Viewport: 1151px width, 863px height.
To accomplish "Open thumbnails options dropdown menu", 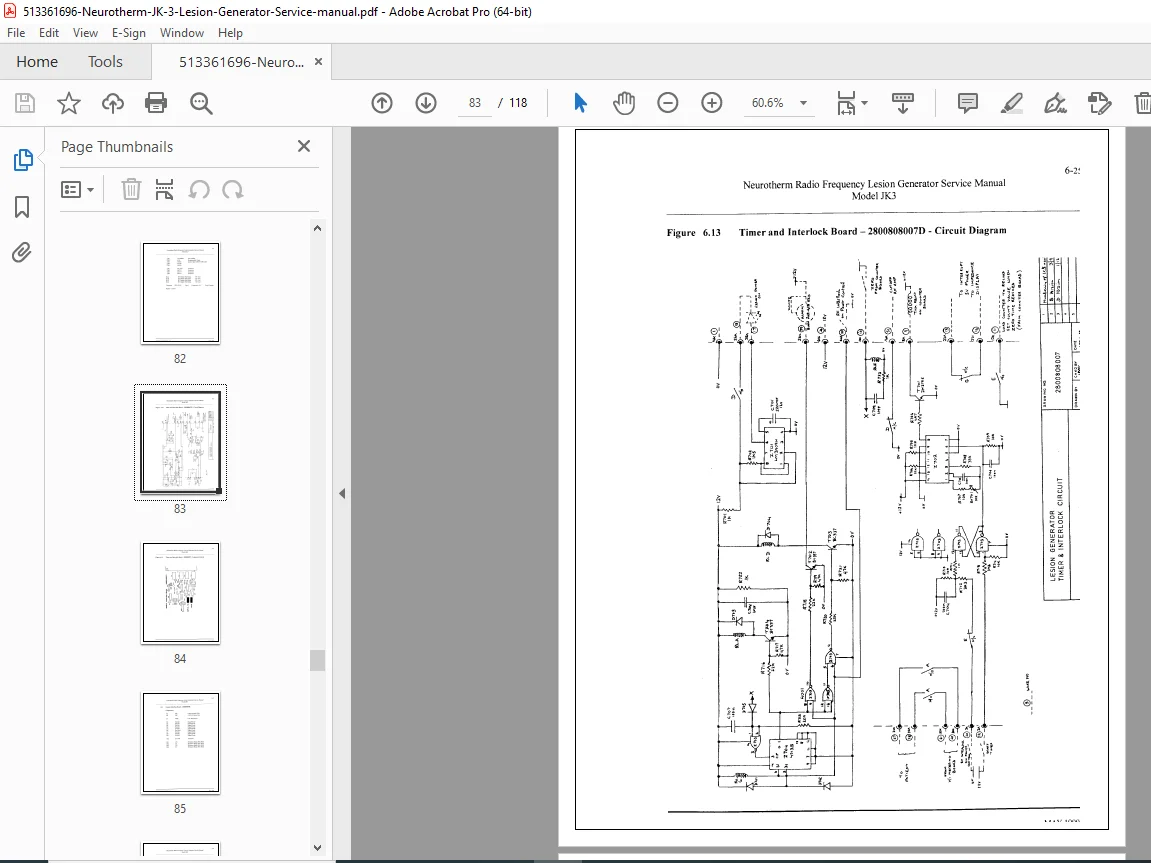I will (x=77, y=190).
